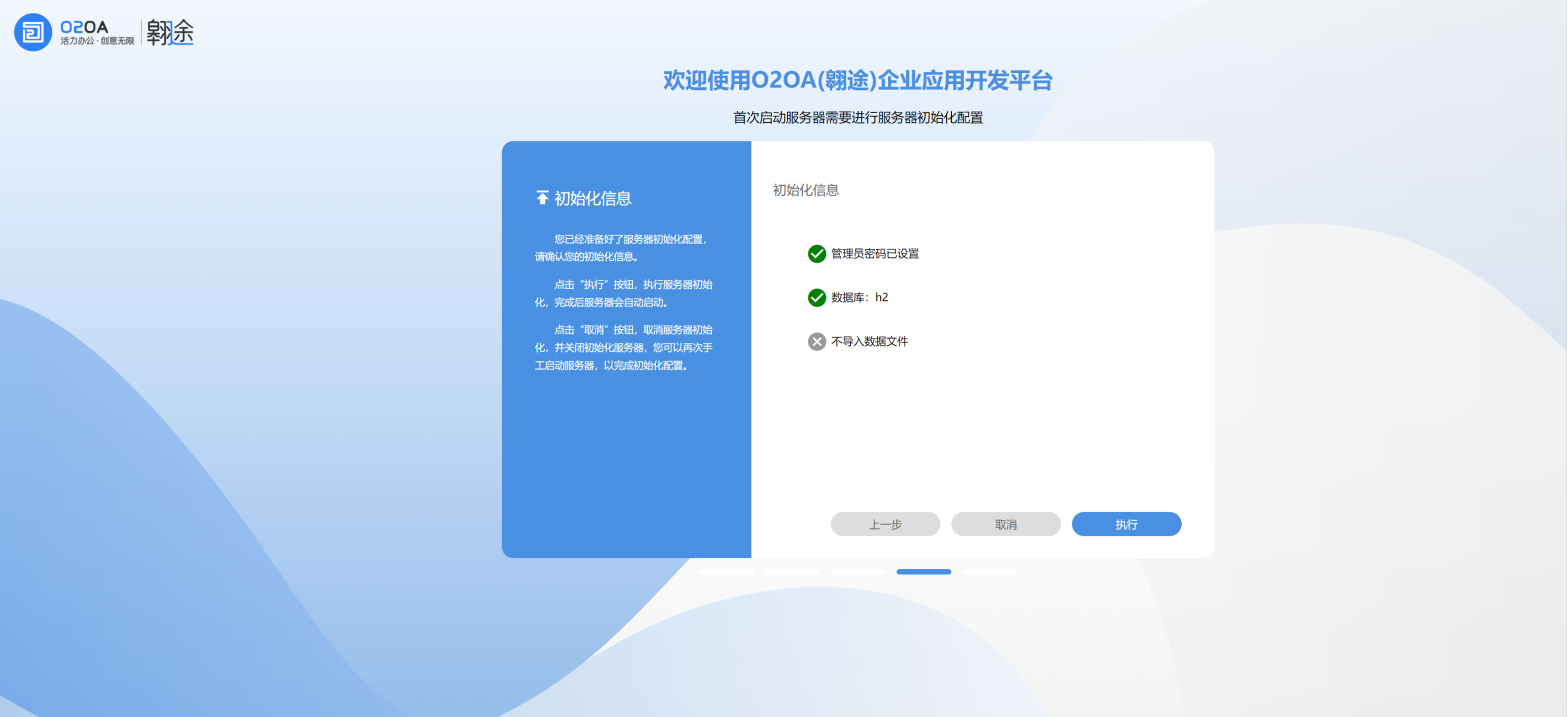Click the 翱途 brand logo
Image resolution: width=1568 pixels, height=717 pixels.
(x=169, y=33)
